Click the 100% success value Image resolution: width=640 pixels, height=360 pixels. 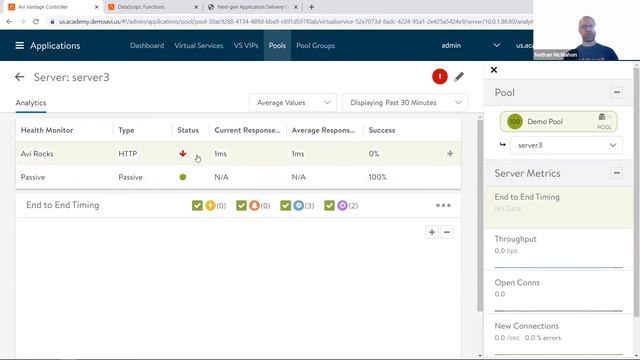(378, 177)
